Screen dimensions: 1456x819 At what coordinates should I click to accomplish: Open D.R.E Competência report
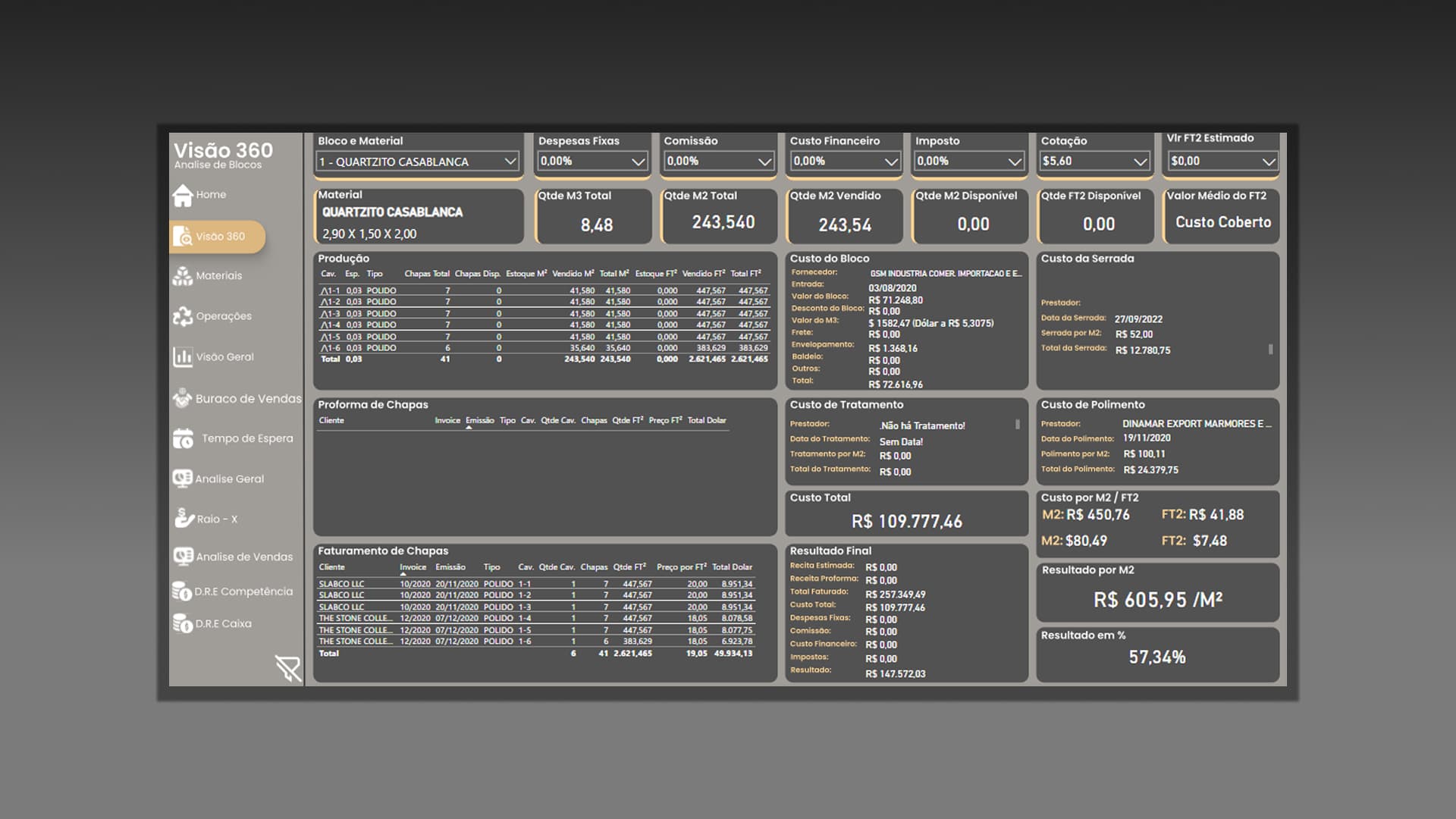pyautogui.click(x=243, y=591)
